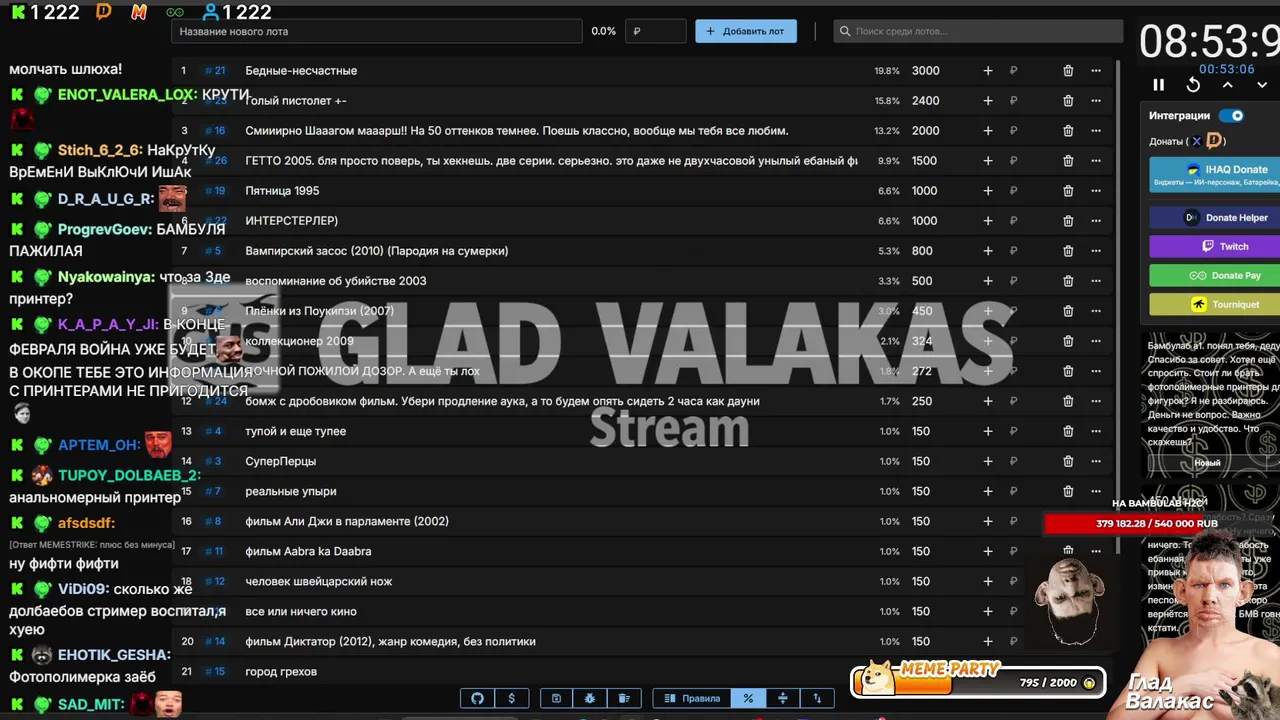
Task: Click the Поиск среди лотов search field
Action: tap(979, 31)
